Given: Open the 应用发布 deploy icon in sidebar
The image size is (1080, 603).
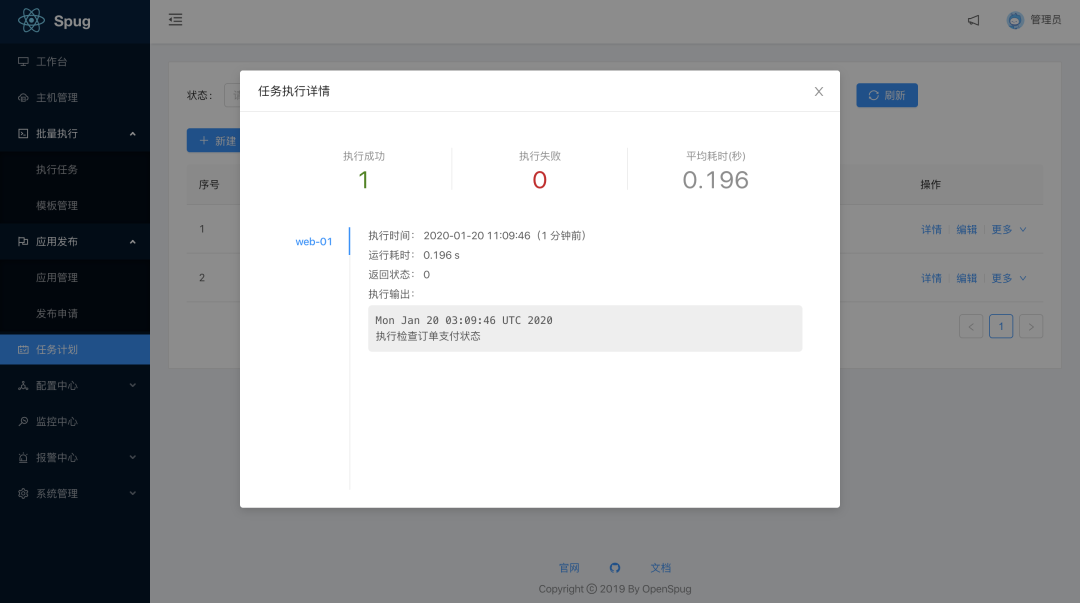Looking at the screenshot, I should pos(22,241).
